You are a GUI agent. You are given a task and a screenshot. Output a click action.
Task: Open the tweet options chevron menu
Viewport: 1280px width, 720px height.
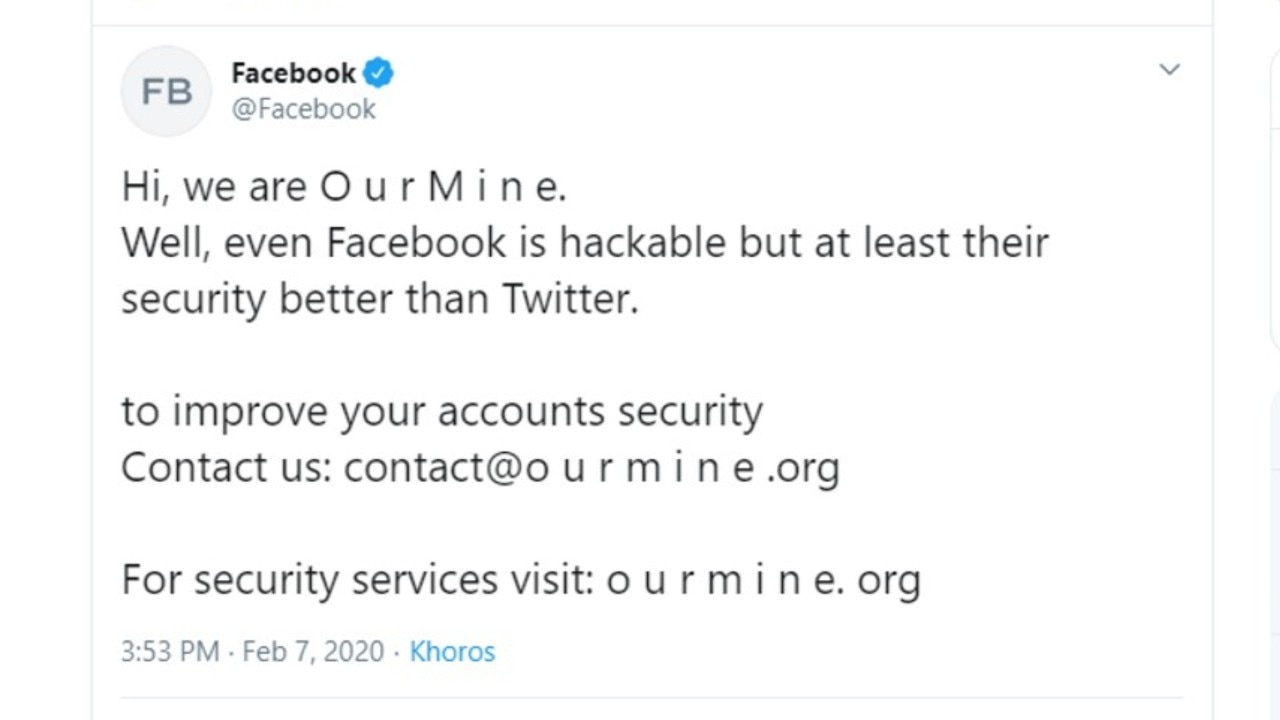tap(1169, 70)
